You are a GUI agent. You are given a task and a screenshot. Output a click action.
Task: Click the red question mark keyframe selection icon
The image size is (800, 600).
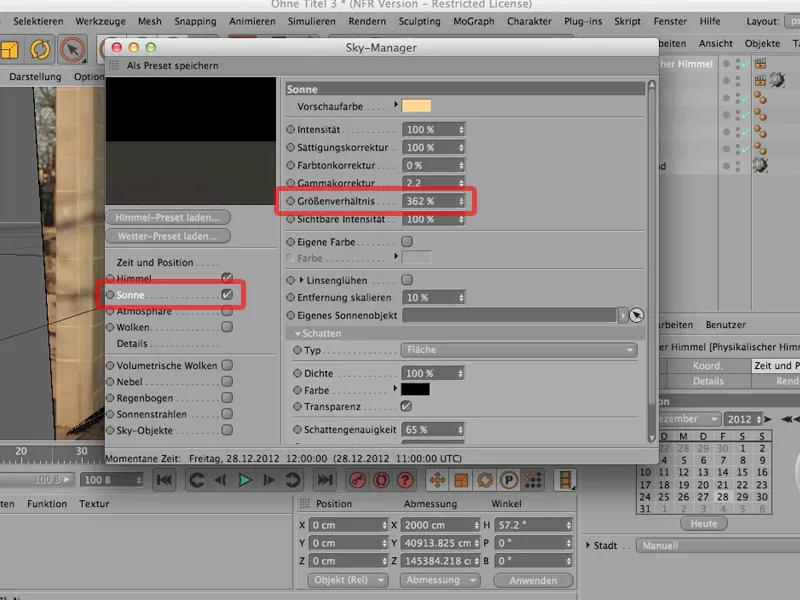pos(405,480)
